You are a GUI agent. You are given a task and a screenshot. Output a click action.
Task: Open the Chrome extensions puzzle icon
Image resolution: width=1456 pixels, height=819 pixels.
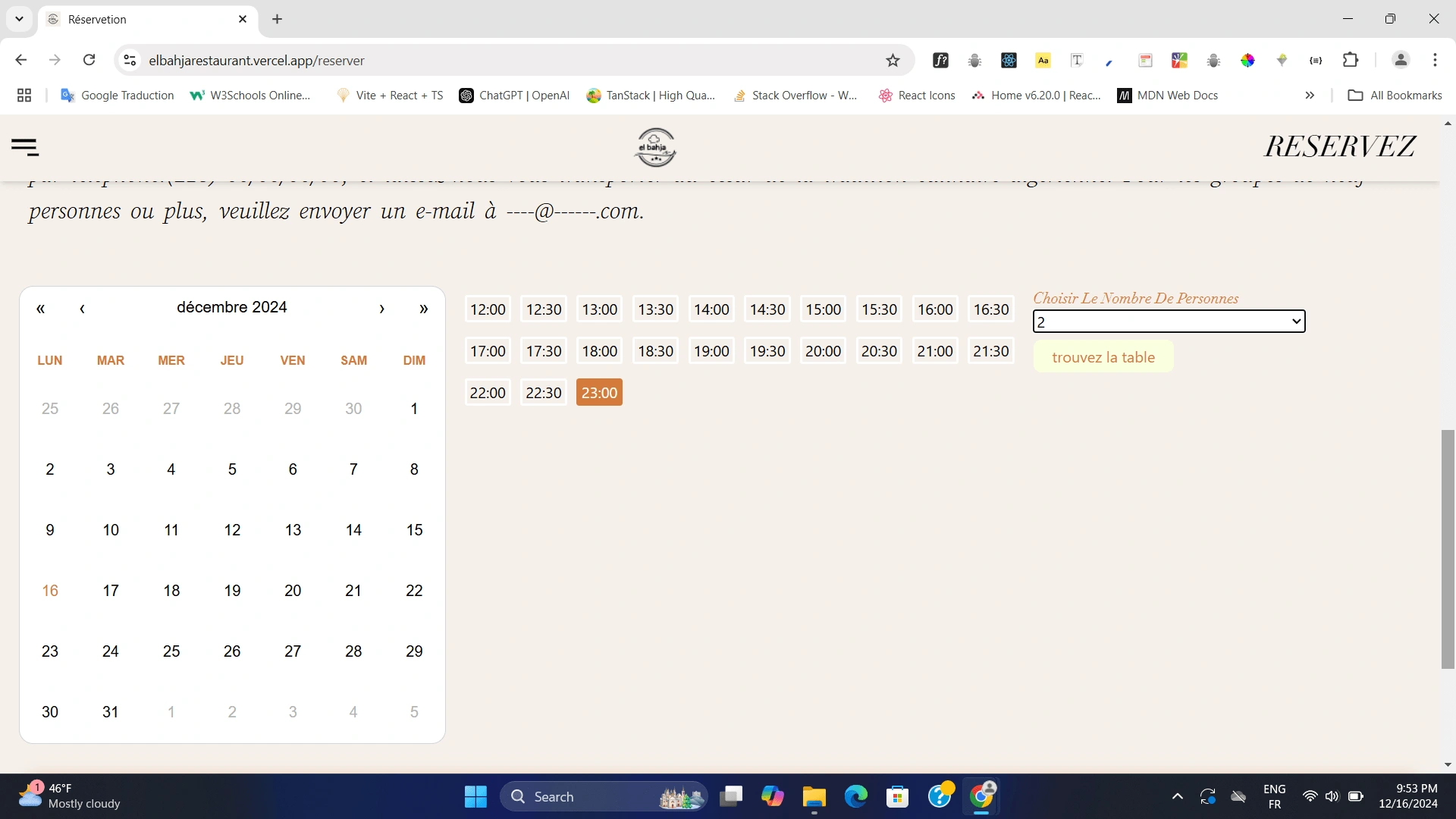point(1351,61)
